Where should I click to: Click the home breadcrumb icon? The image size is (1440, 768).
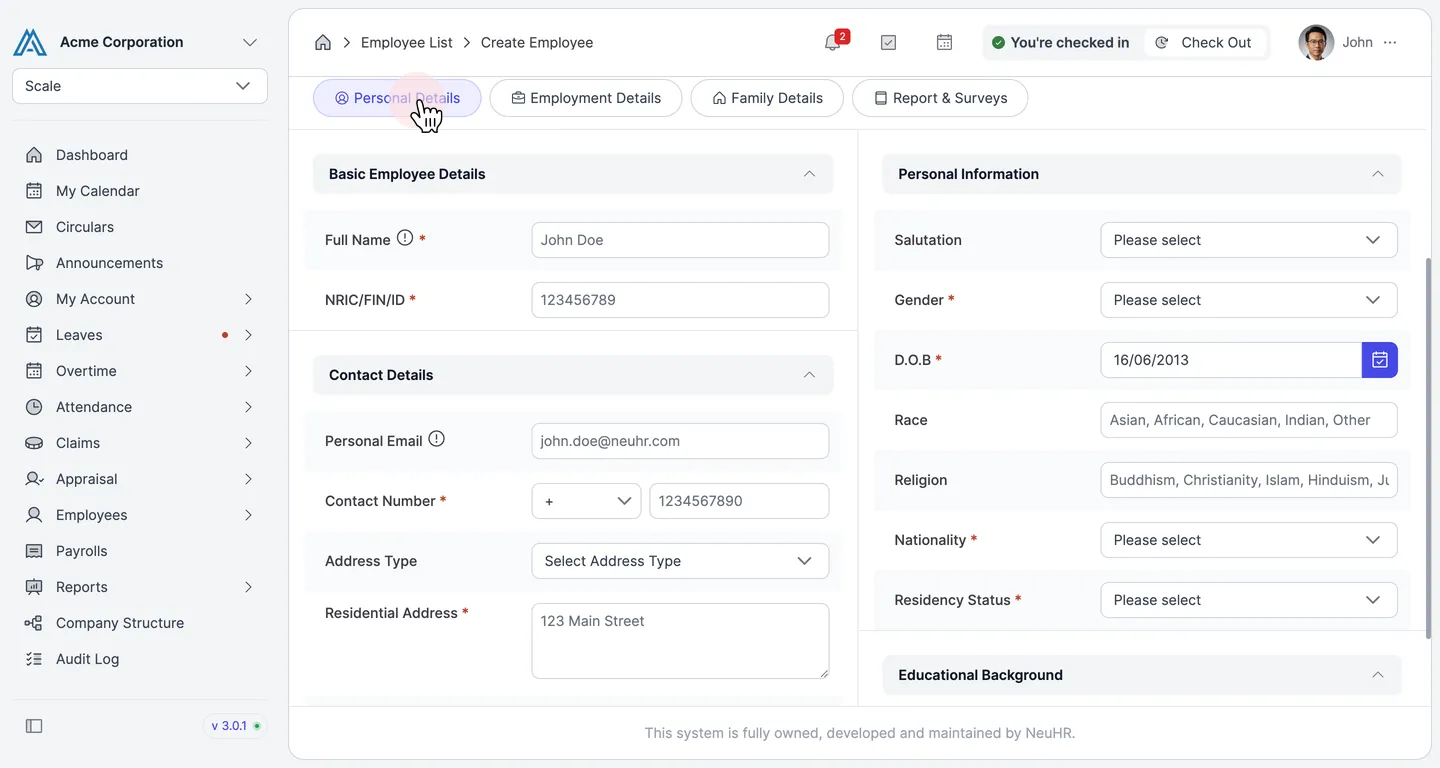click(x=323, y=42)
